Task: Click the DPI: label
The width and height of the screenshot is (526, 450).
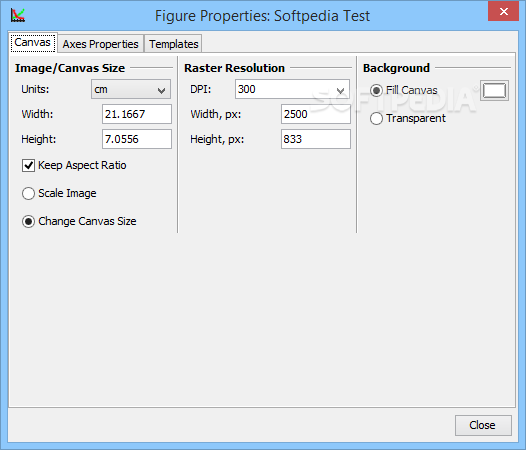Action: 201,89
